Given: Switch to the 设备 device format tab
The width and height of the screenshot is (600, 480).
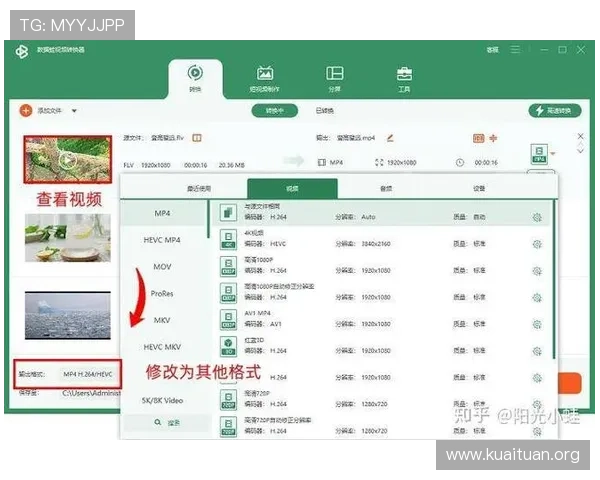Looking at the screenshot, I should 479,188.
